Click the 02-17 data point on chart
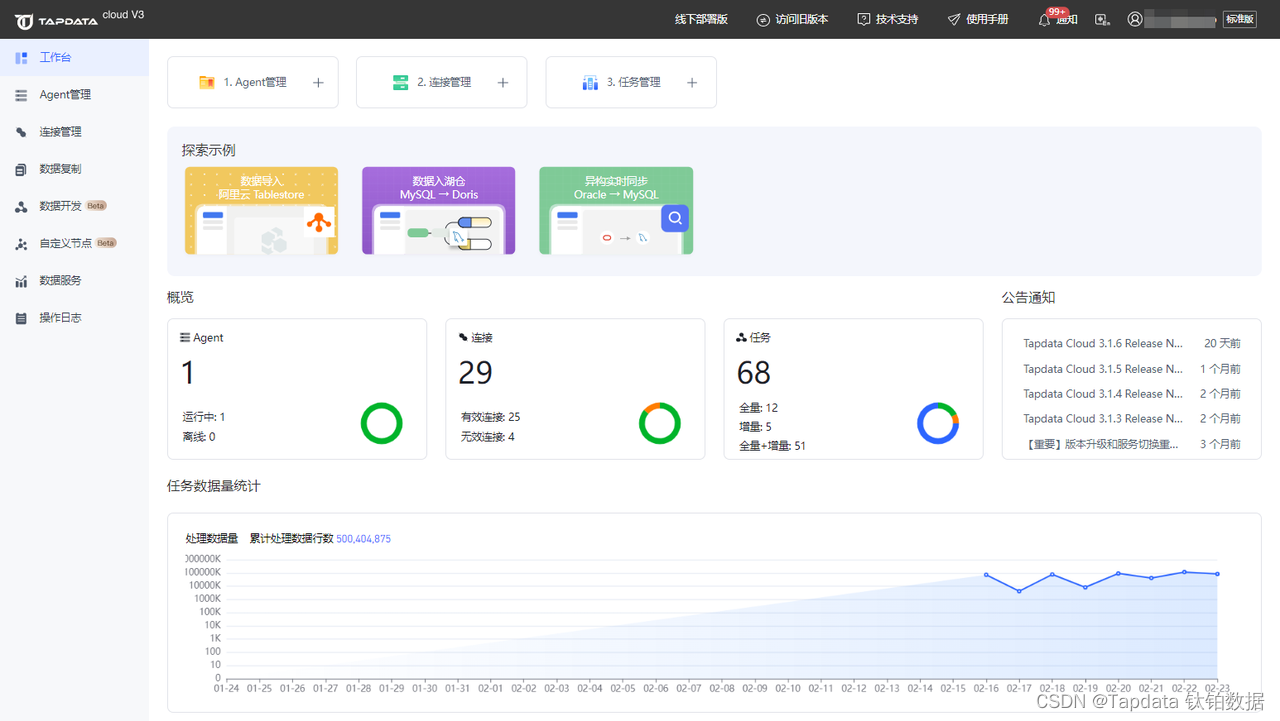Screen dimensions: 1280x721 1019,591
